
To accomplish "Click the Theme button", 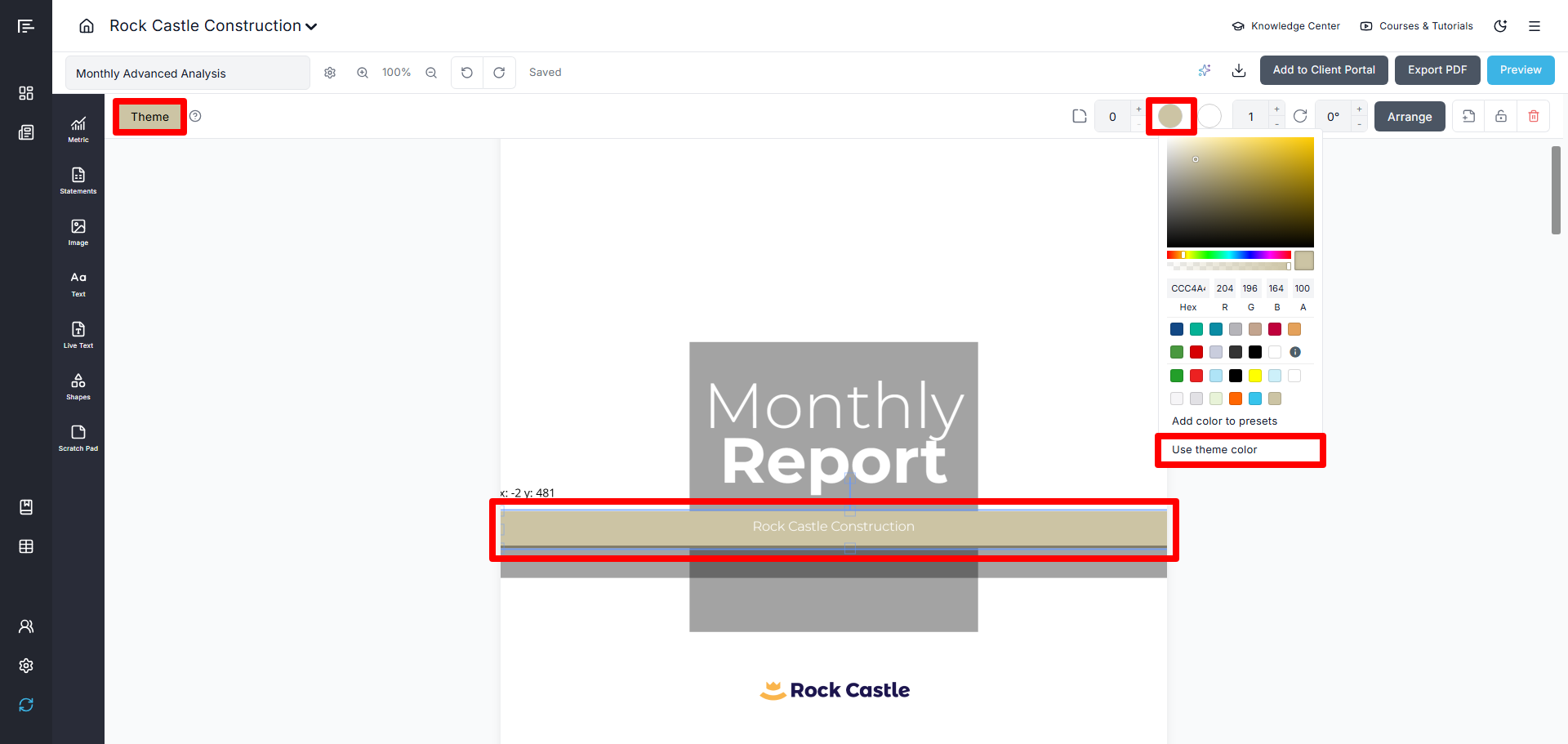I will pos(149,117).
